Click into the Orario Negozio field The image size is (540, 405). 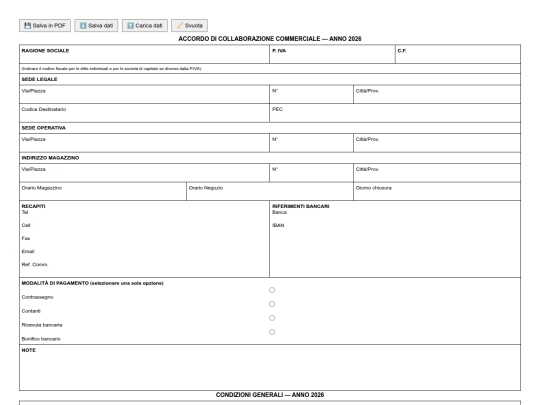click(x=270, y=191)
